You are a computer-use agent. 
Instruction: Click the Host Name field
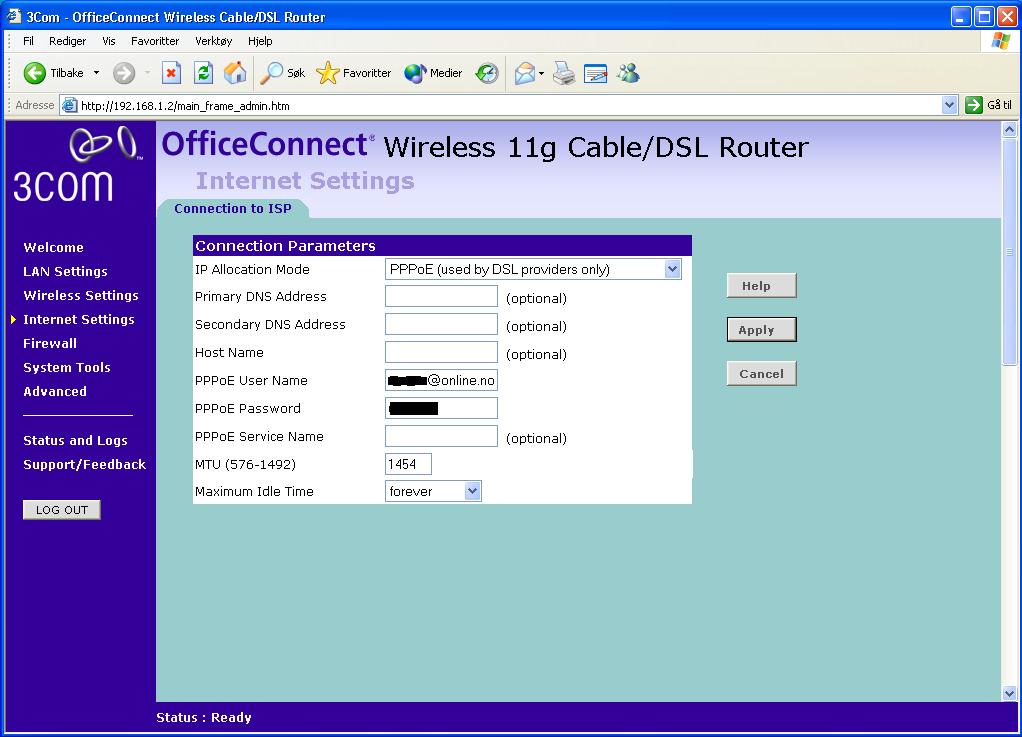pos(441,352)
